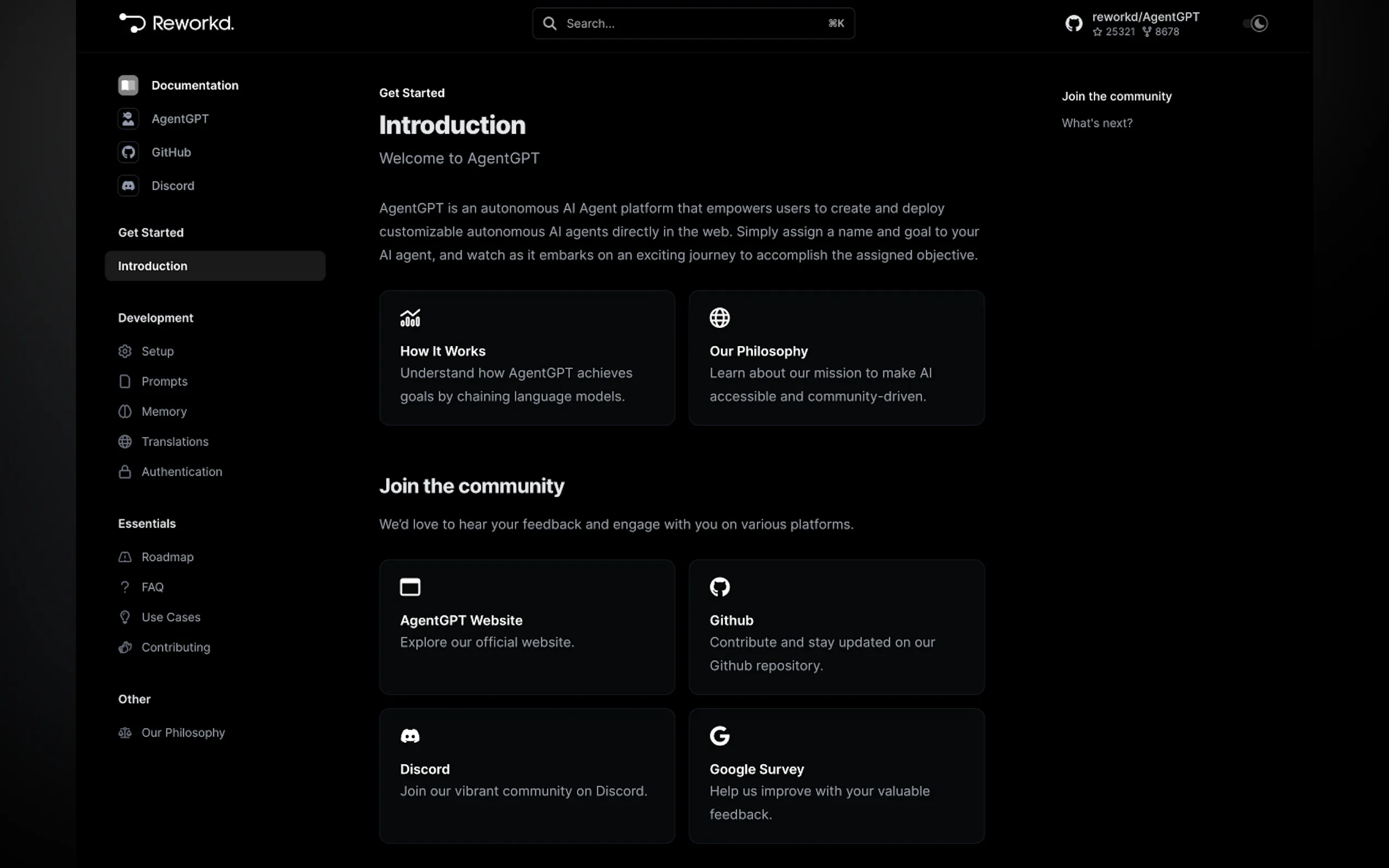Click the search input field
The width and height of the screenshot is (1389, 868).
tap(692, 24)
